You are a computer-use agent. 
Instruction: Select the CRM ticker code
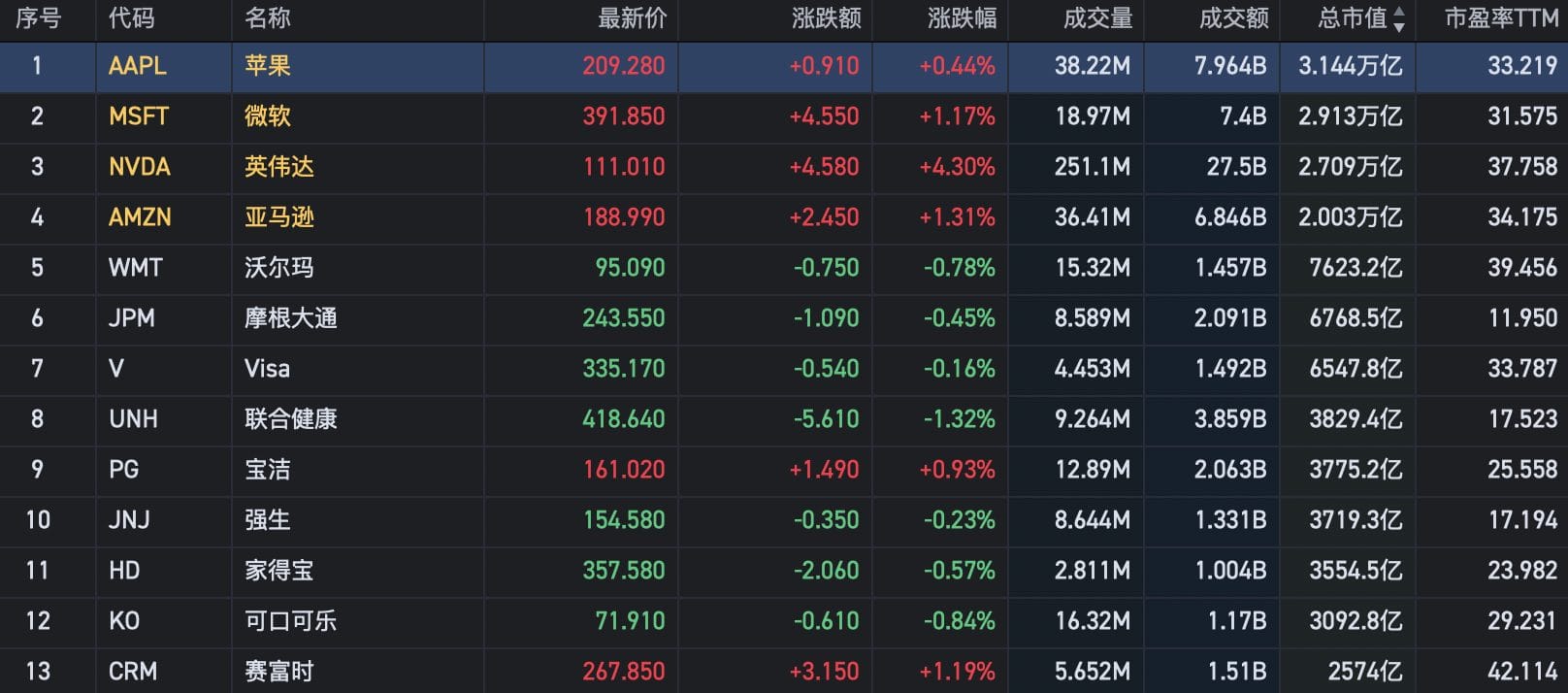click(133, 672)
